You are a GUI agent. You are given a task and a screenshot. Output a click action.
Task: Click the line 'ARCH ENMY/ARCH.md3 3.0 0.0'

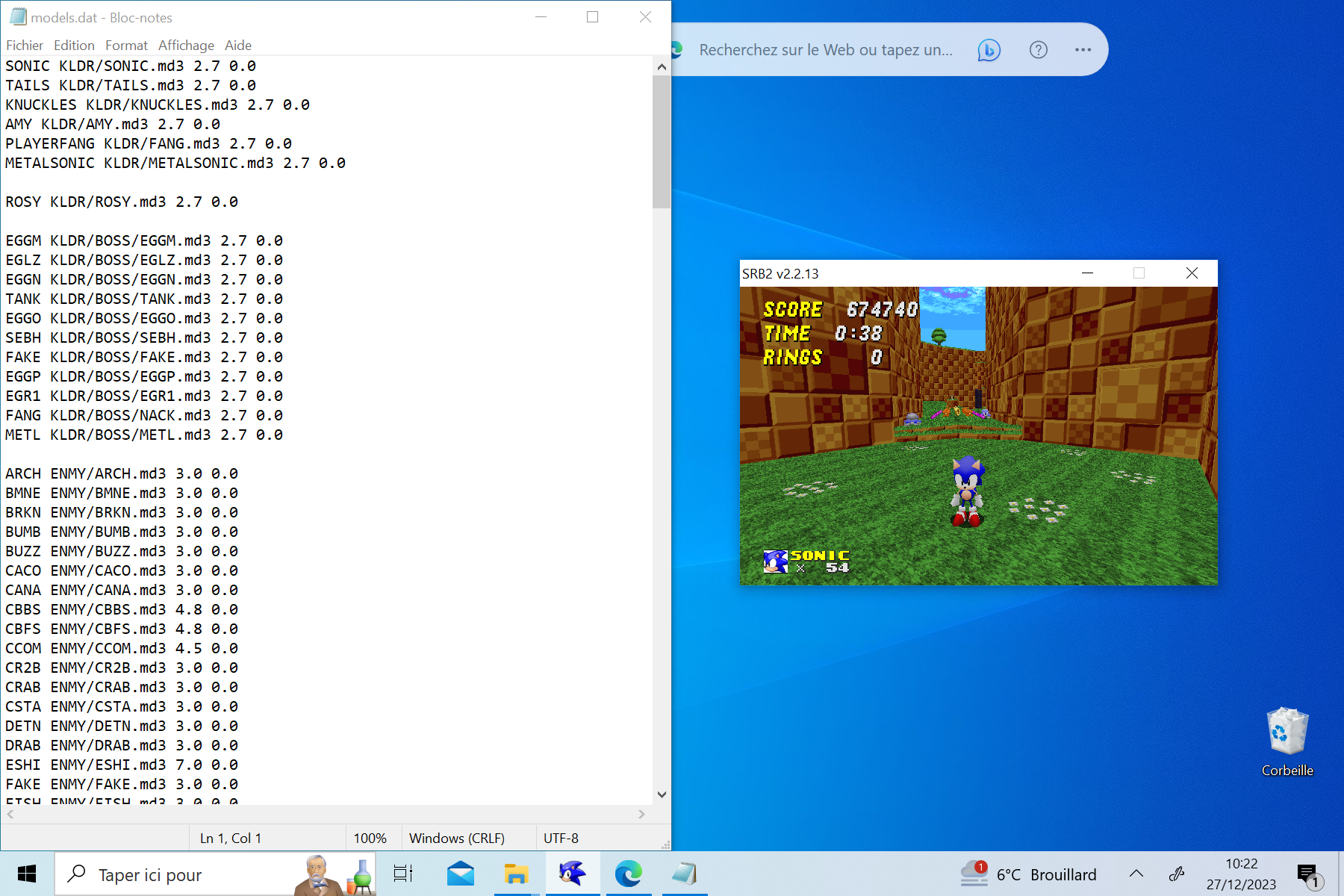pos(122,474)
